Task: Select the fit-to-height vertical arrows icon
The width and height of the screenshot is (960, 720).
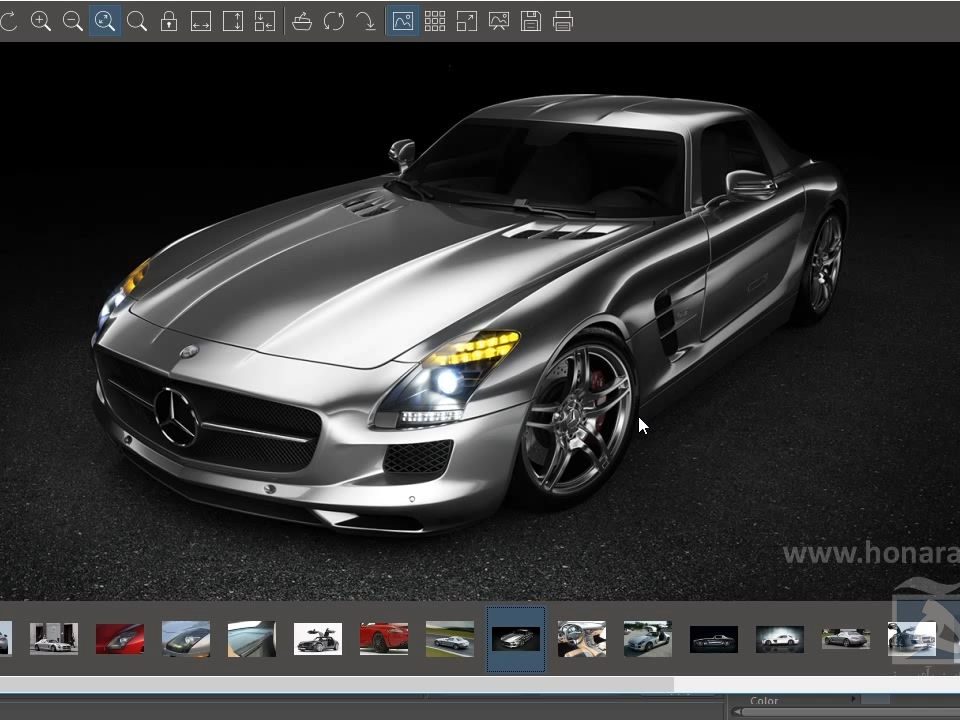Action: pyautogui.click(x=233, y=21)
